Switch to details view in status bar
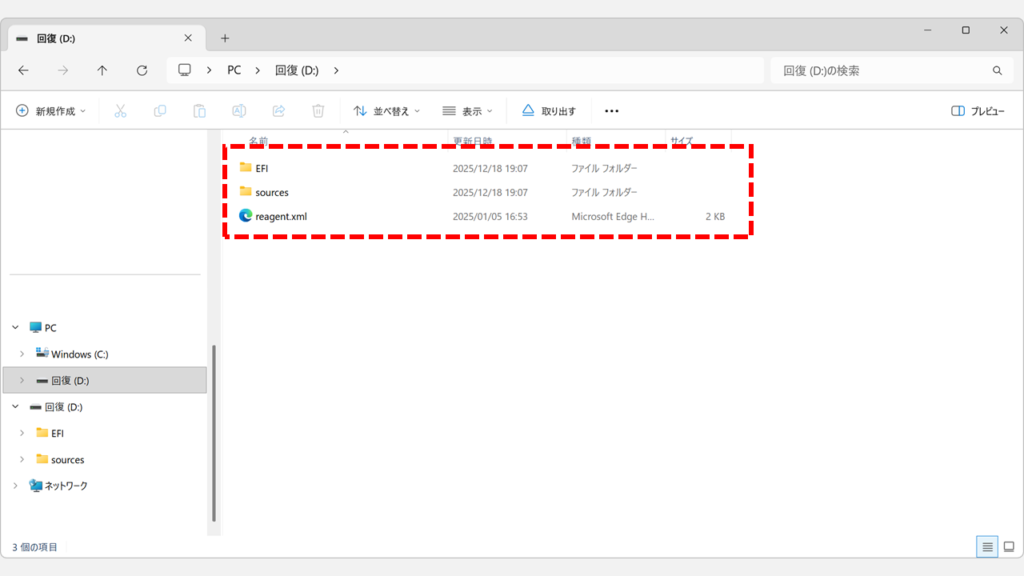 pos(987,547)
